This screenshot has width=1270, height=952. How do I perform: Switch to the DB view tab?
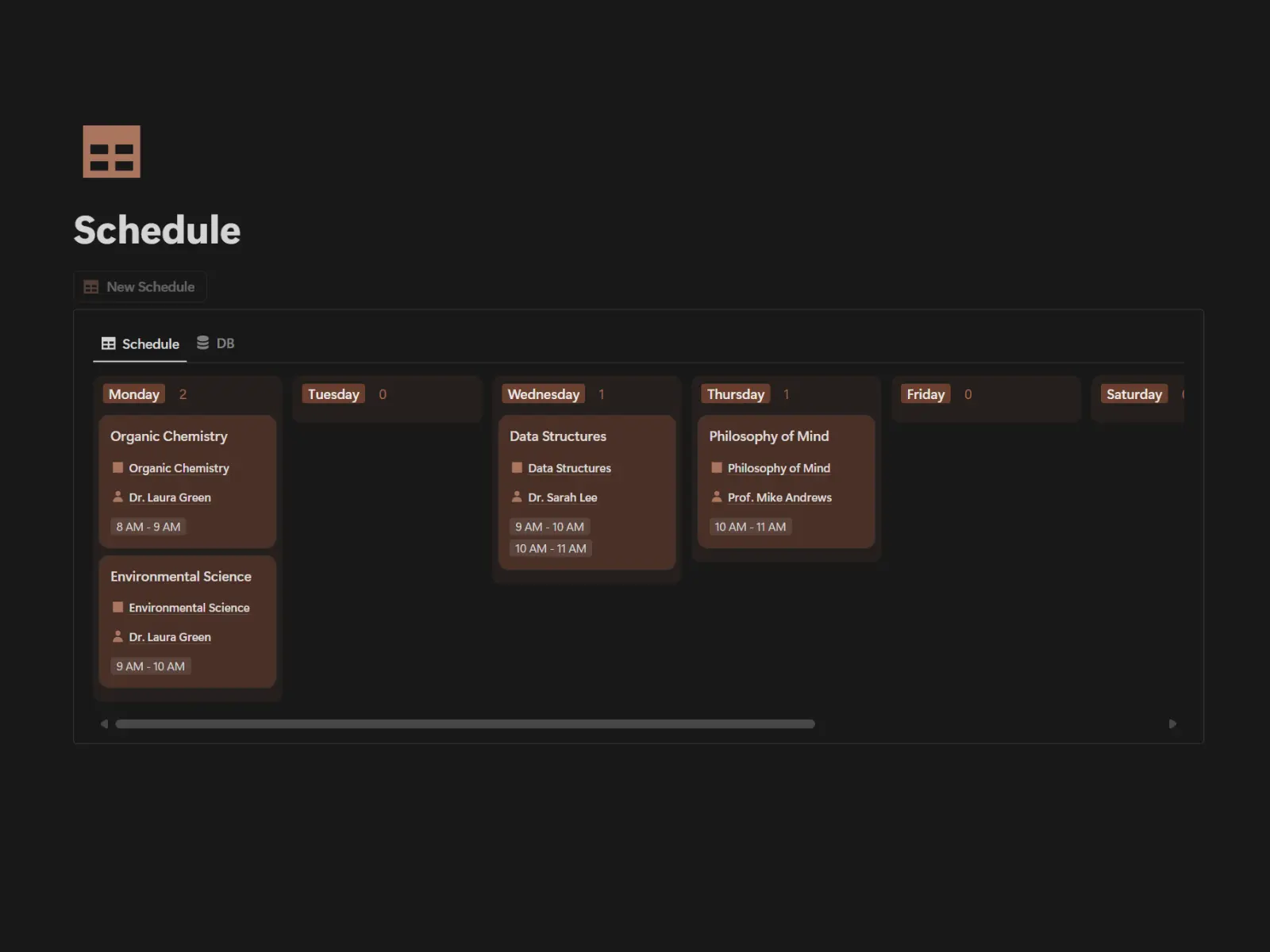tap(215, 343)
